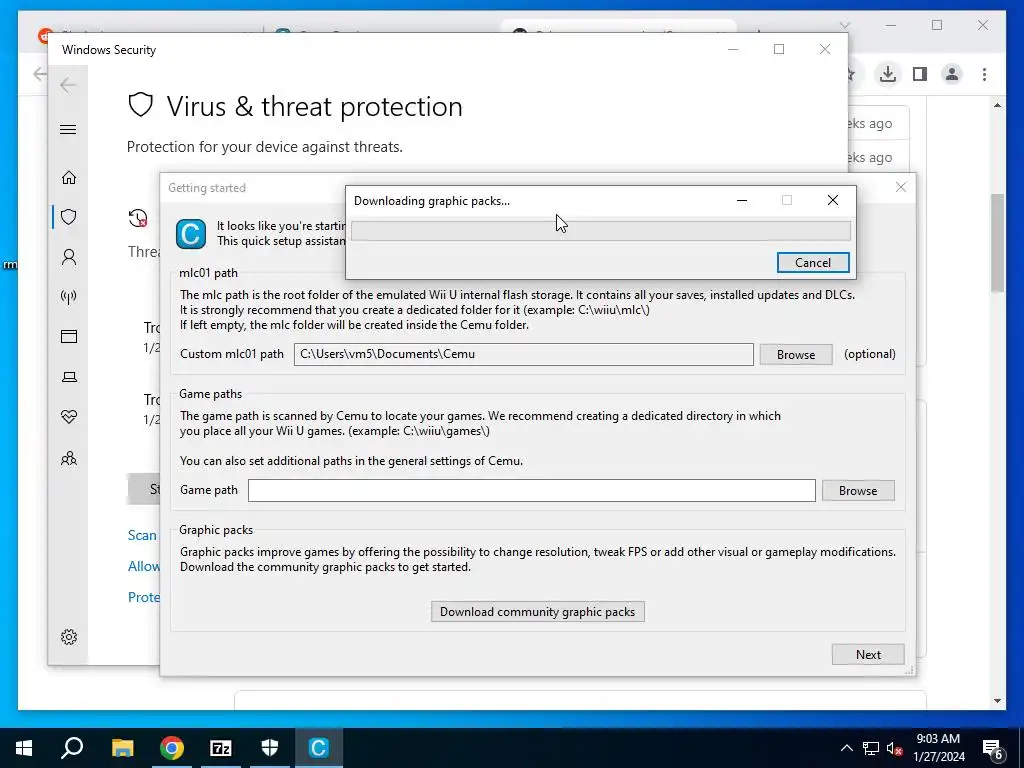Open File Explorer from taskbar
The width and height of the screenshot is (1024, 768).
click(x=122, y=748)
